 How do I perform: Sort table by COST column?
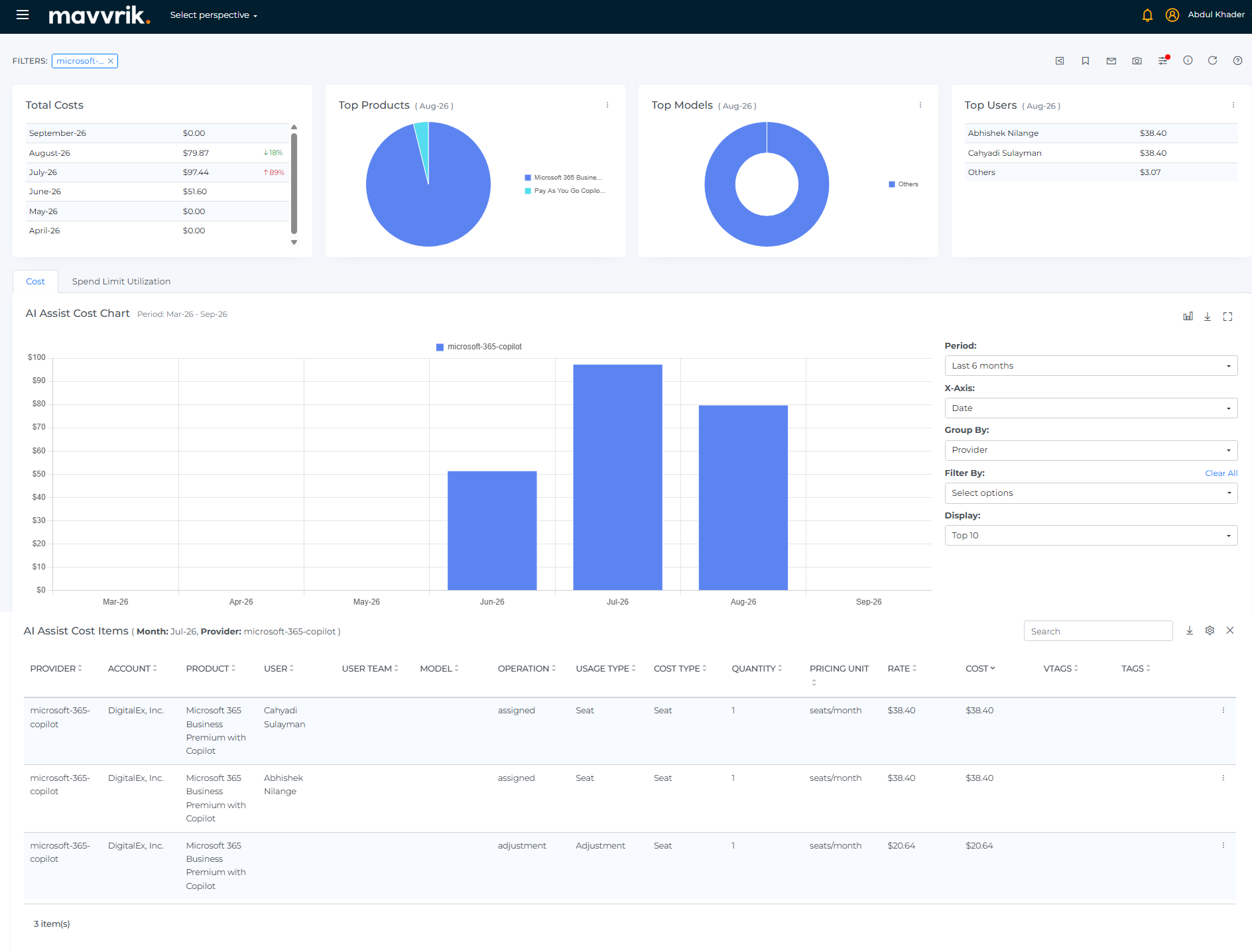pos(980,668)
